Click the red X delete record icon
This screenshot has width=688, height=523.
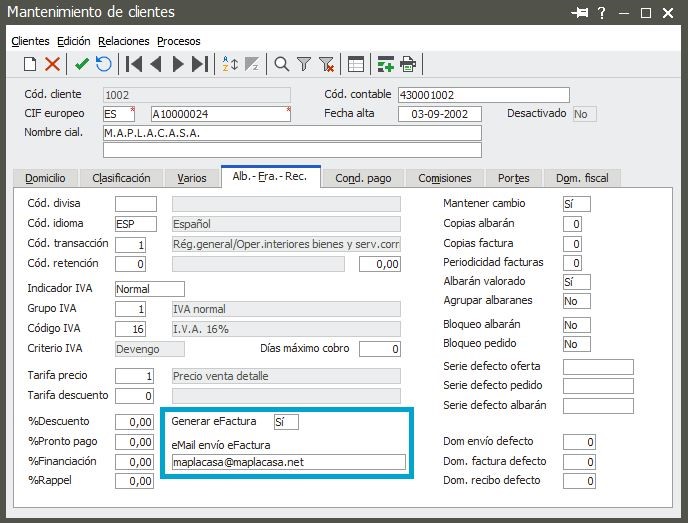(53, 65)
